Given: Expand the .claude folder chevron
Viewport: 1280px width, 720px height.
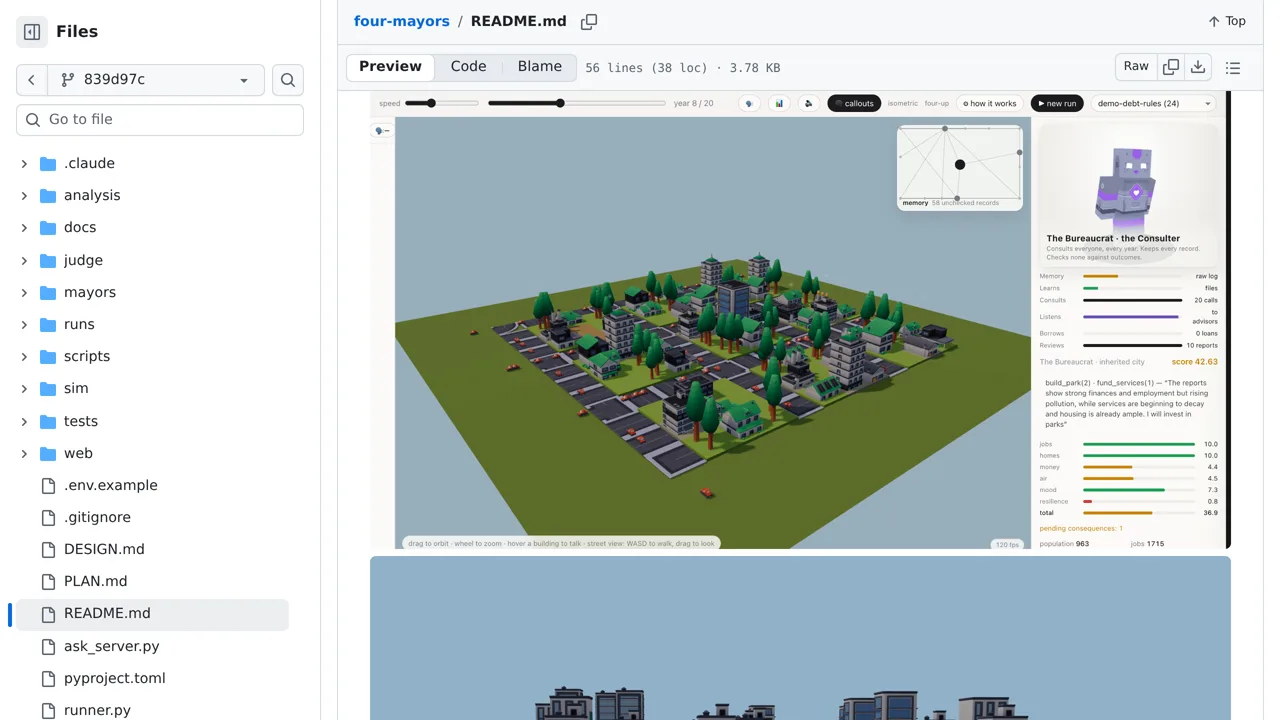Looking at the screenshot, I should click(x=24, y=163).
